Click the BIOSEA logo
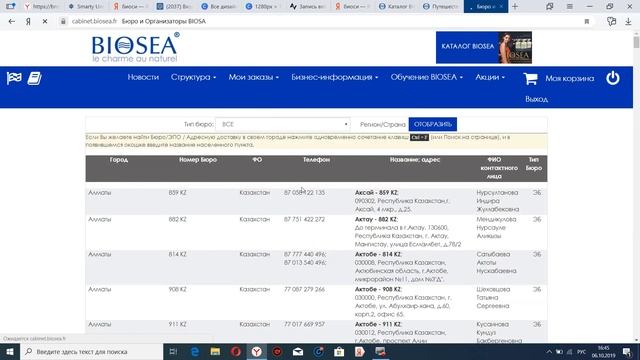Screen dimensions: 640x360 136,48
